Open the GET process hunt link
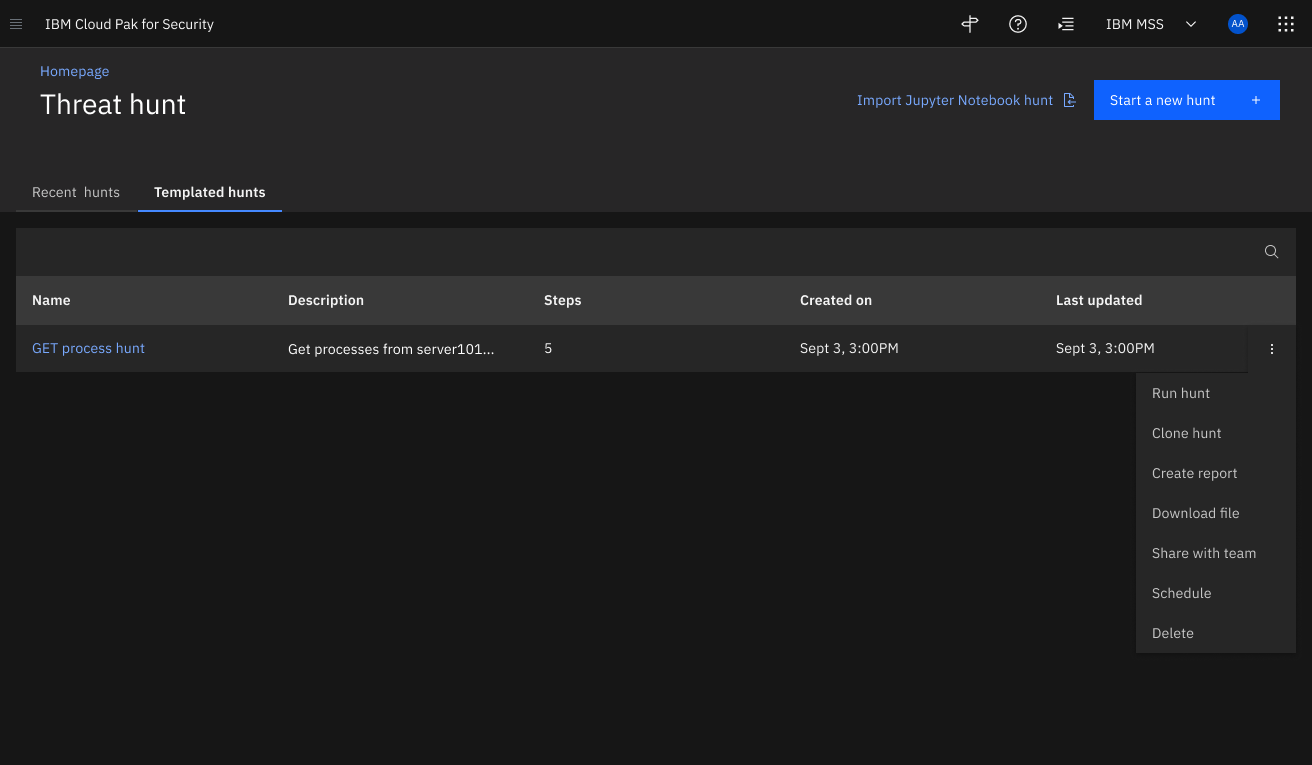The height and width of the screenshot is (765, 1312). coord(88,348)
